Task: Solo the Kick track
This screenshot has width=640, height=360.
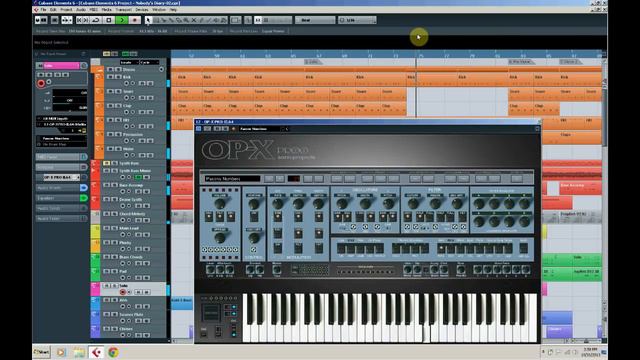Action: [x=118, y=77]
